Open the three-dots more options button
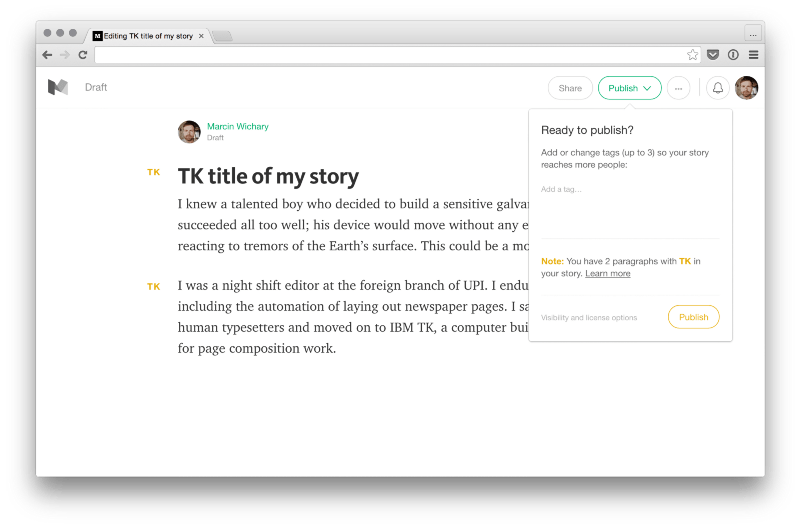 coord(678,88)
